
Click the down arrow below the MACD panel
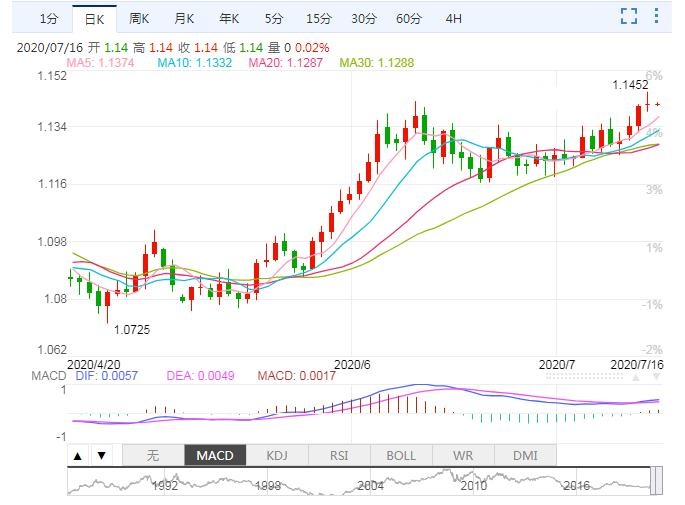tap(101, 456)
